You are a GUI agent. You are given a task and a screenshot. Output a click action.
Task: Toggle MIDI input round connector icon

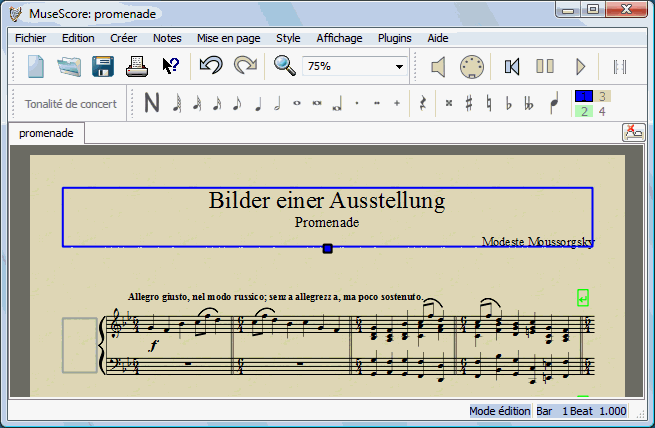[472, 66]
